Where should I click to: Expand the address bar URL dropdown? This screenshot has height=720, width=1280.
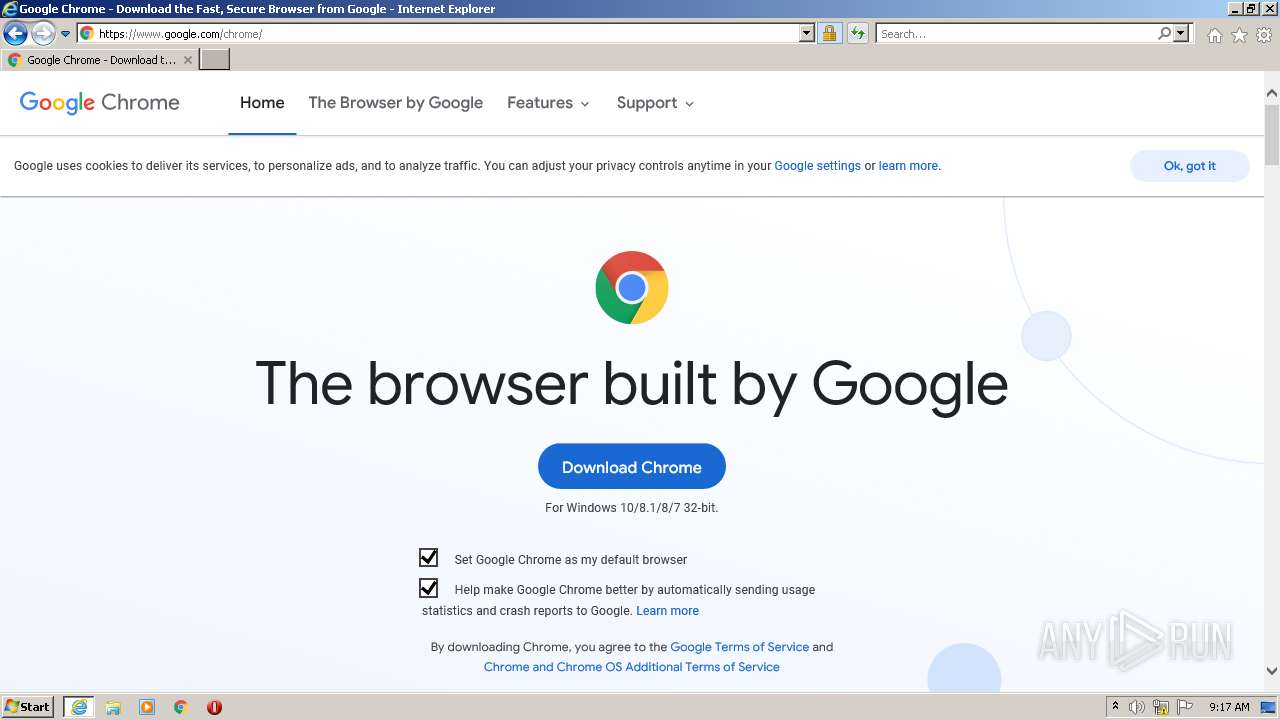pos(807,34)
